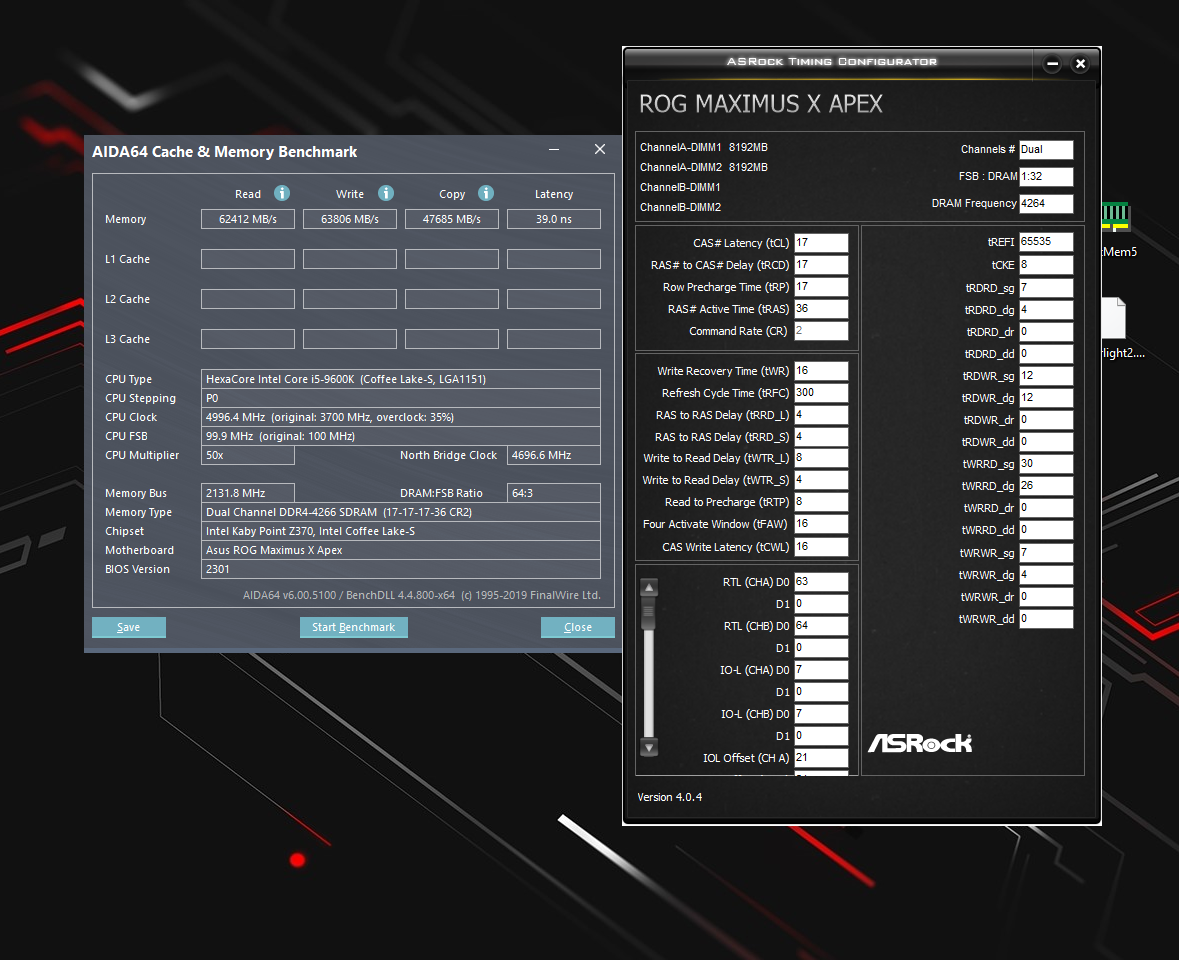Click the tWRWR_sg field
The image size is (1179, 960).
pos(1046,553)
